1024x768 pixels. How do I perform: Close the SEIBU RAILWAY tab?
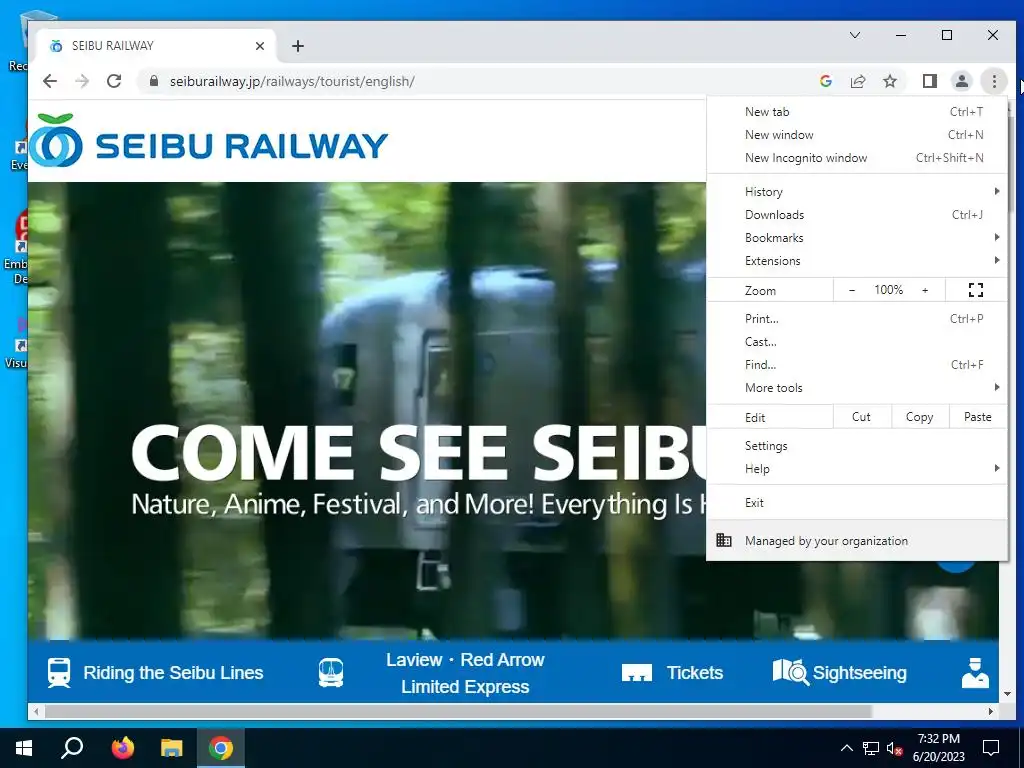[260, 46]
